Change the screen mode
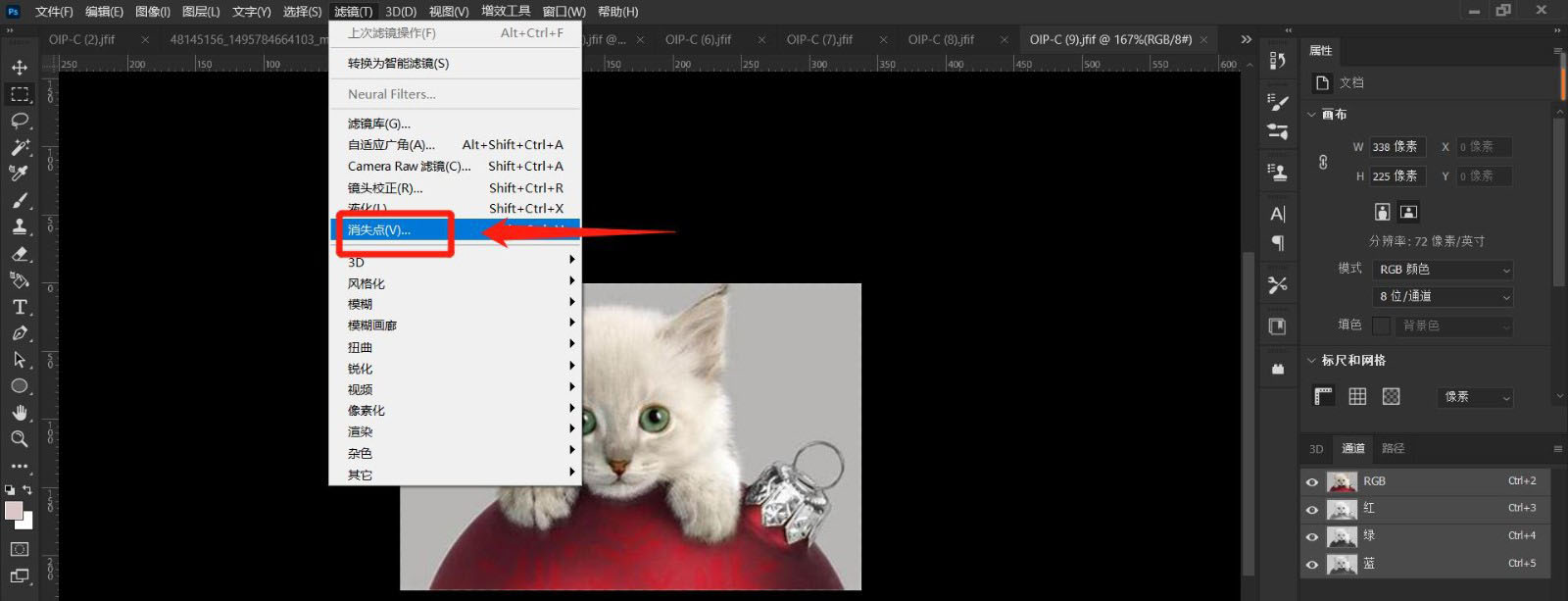 pyautogui.click(x=19, y=576)
